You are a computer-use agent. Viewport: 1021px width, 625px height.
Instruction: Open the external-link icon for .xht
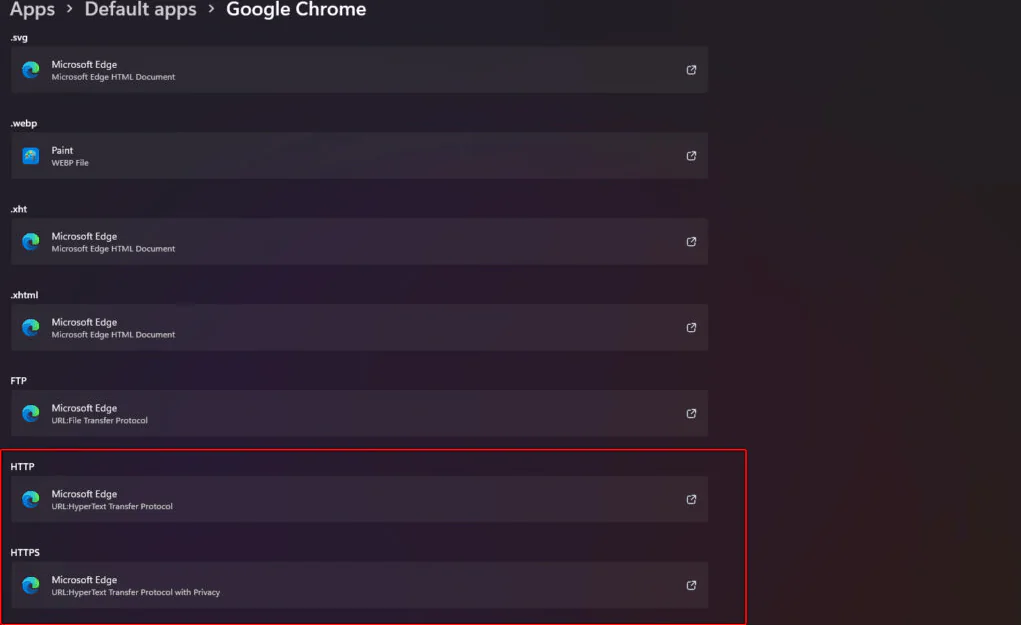(691, 242)
